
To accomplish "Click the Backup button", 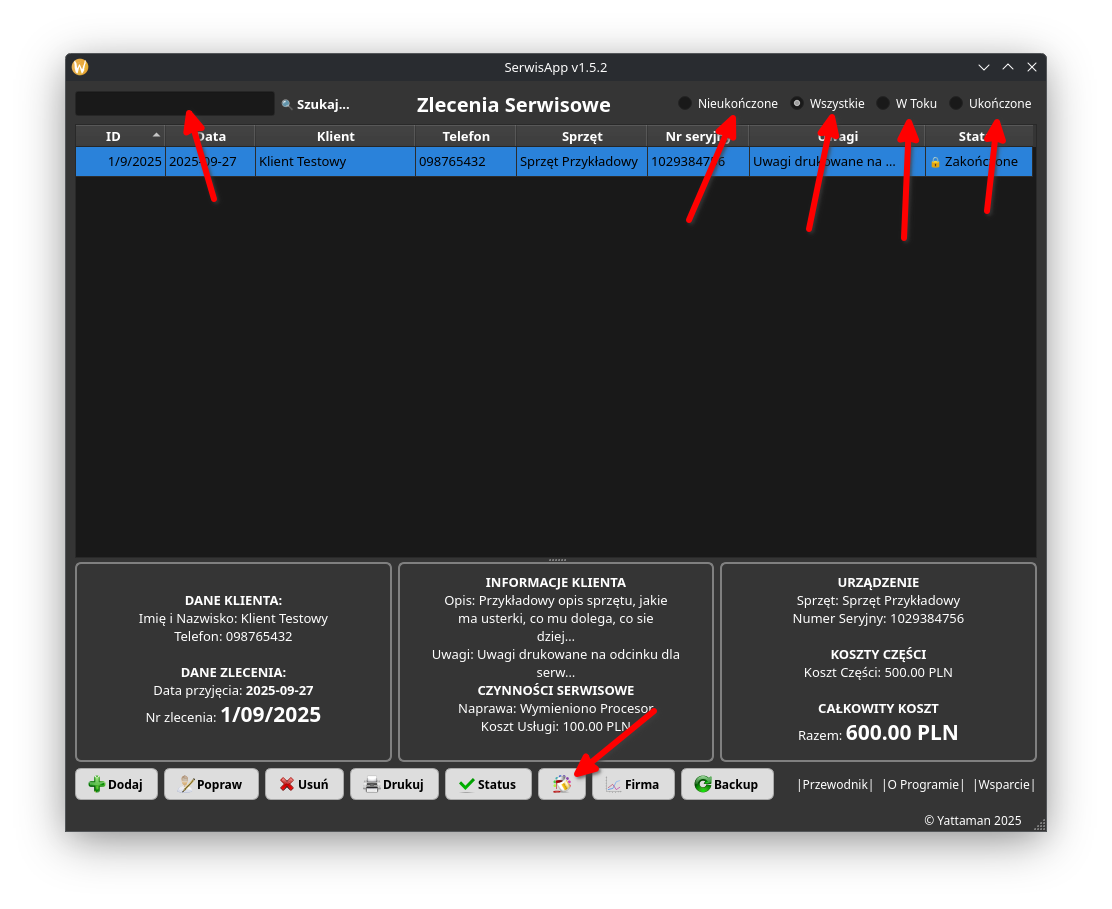I will tap(727, 785).
